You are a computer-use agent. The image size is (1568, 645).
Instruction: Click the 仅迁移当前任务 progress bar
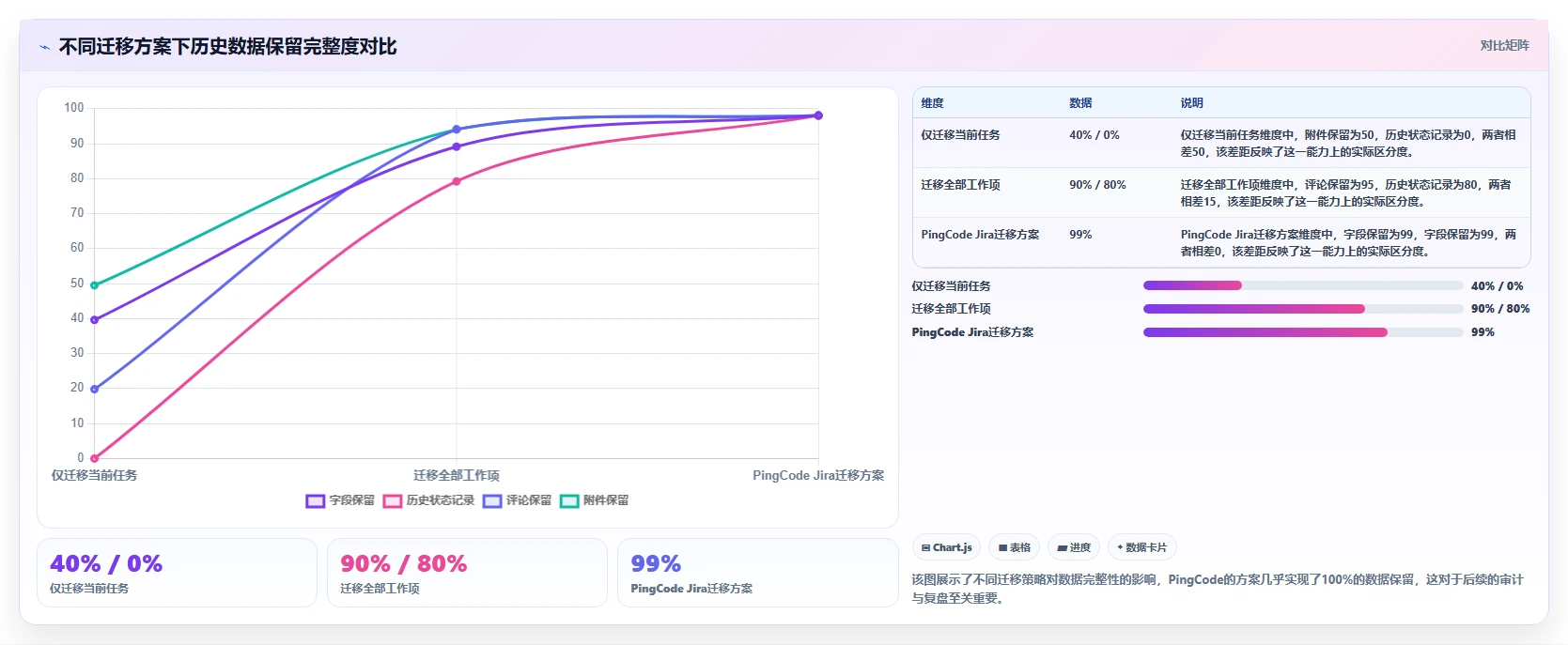(x=1303, y=285)
